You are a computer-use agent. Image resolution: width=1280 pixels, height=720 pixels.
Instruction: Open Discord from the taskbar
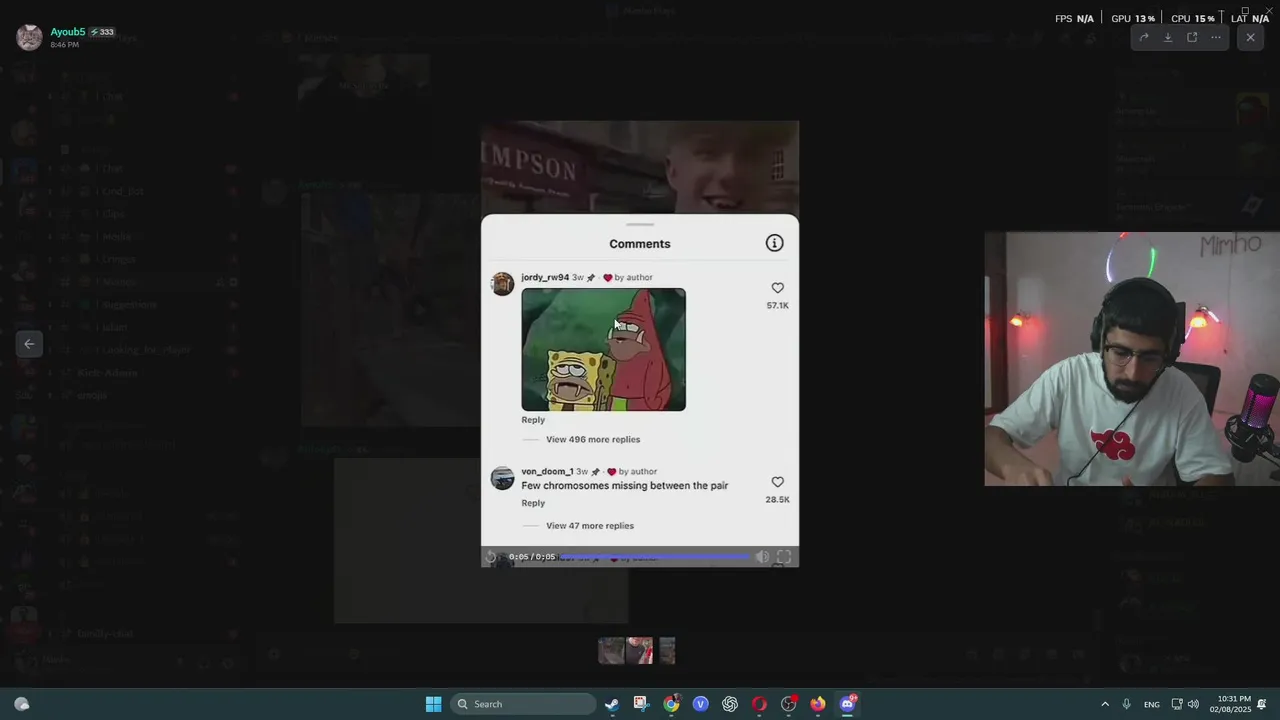[x=848, y=704]
